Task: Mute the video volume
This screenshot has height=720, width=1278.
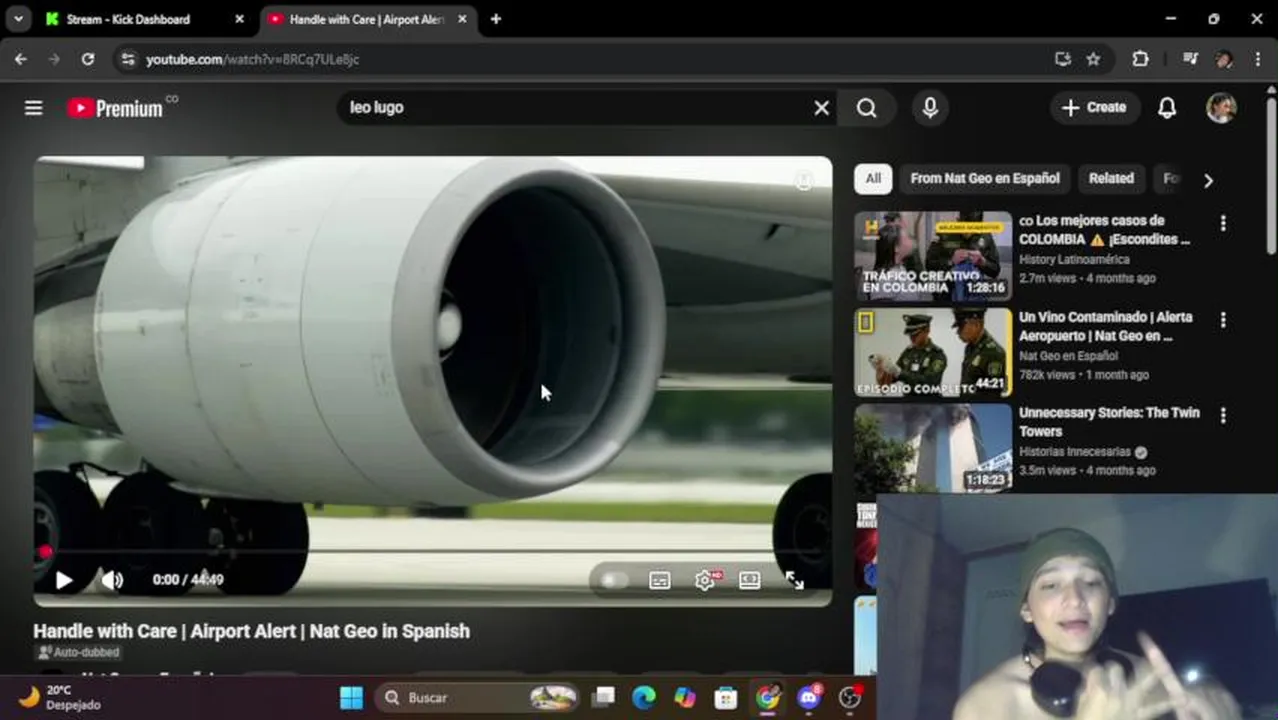Action: (112, 580)
